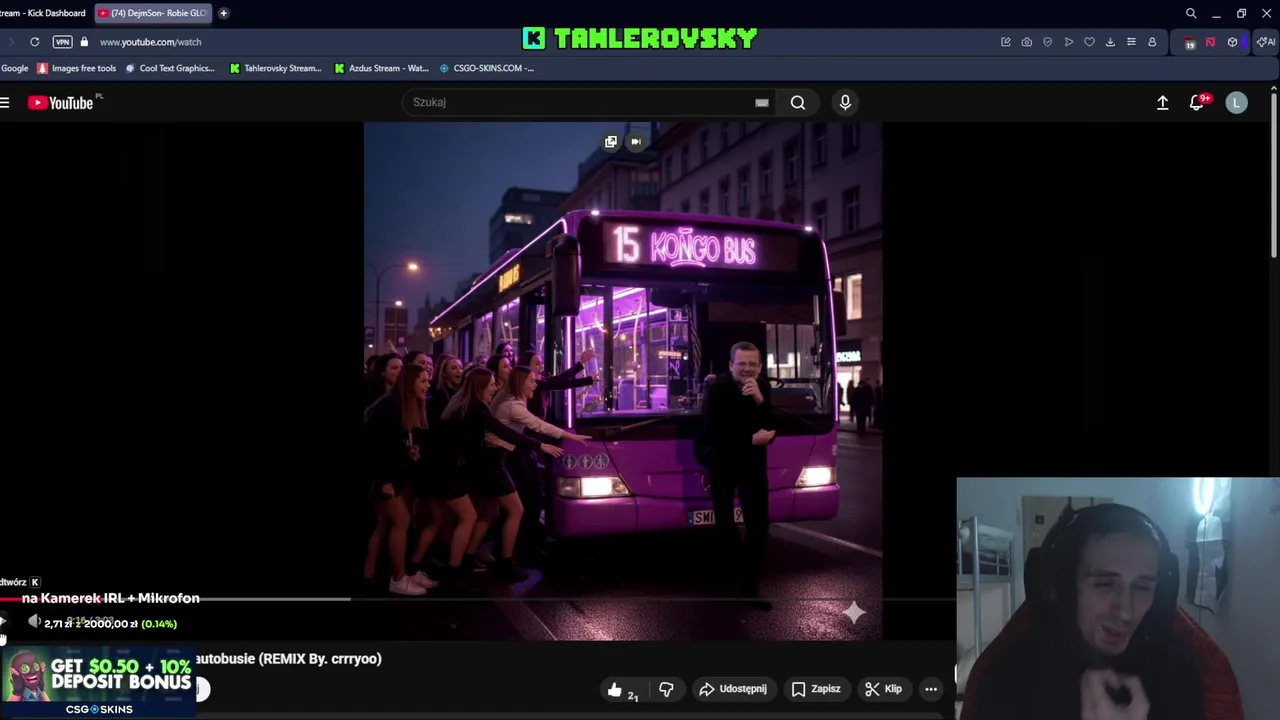
Task: Seek on the video progress bar
Action: [478, 599]
